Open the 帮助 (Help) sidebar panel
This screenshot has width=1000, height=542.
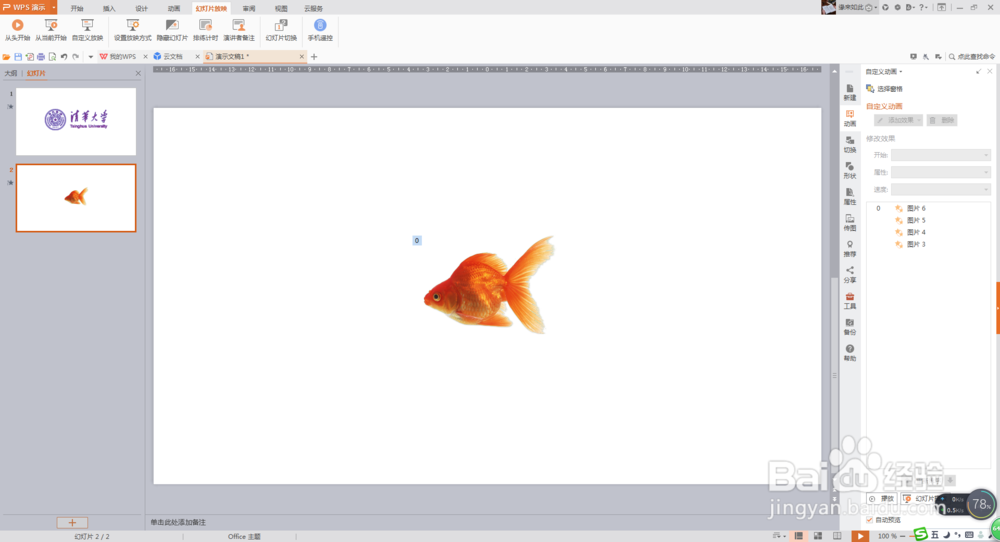point(849,353)
